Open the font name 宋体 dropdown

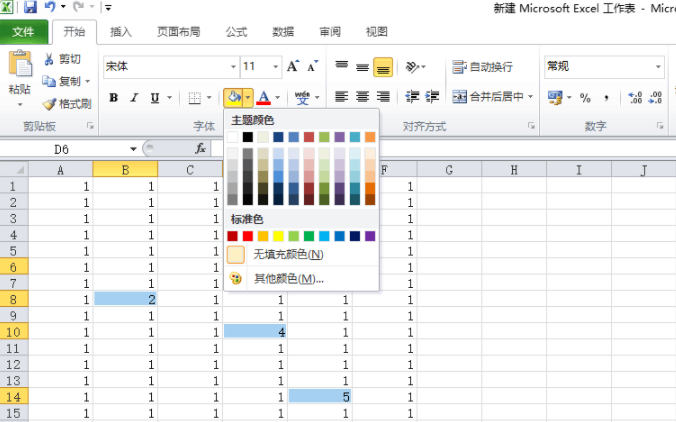[x=231, y=67]
